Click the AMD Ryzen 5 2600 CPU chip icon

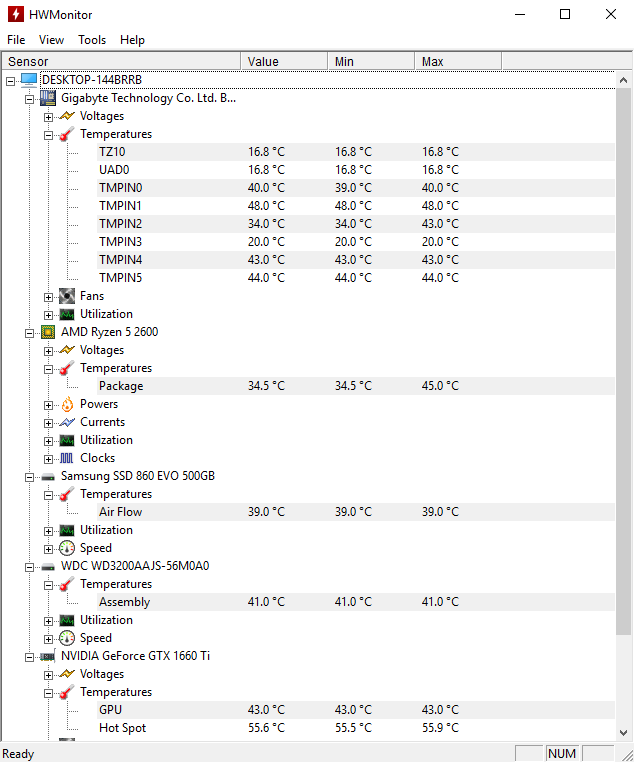pos(48,332)
